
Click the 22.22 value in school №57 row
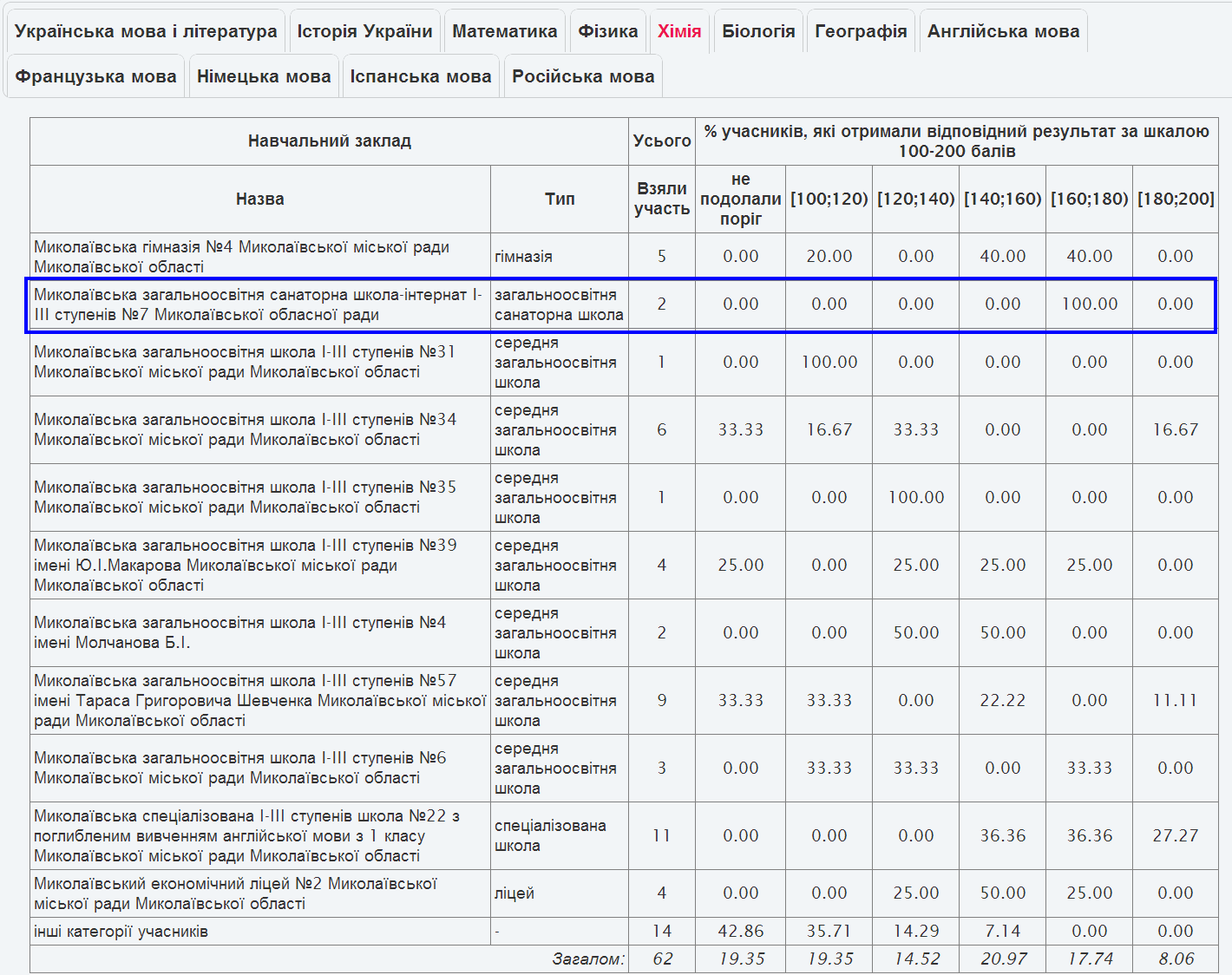click(1003, 700)
